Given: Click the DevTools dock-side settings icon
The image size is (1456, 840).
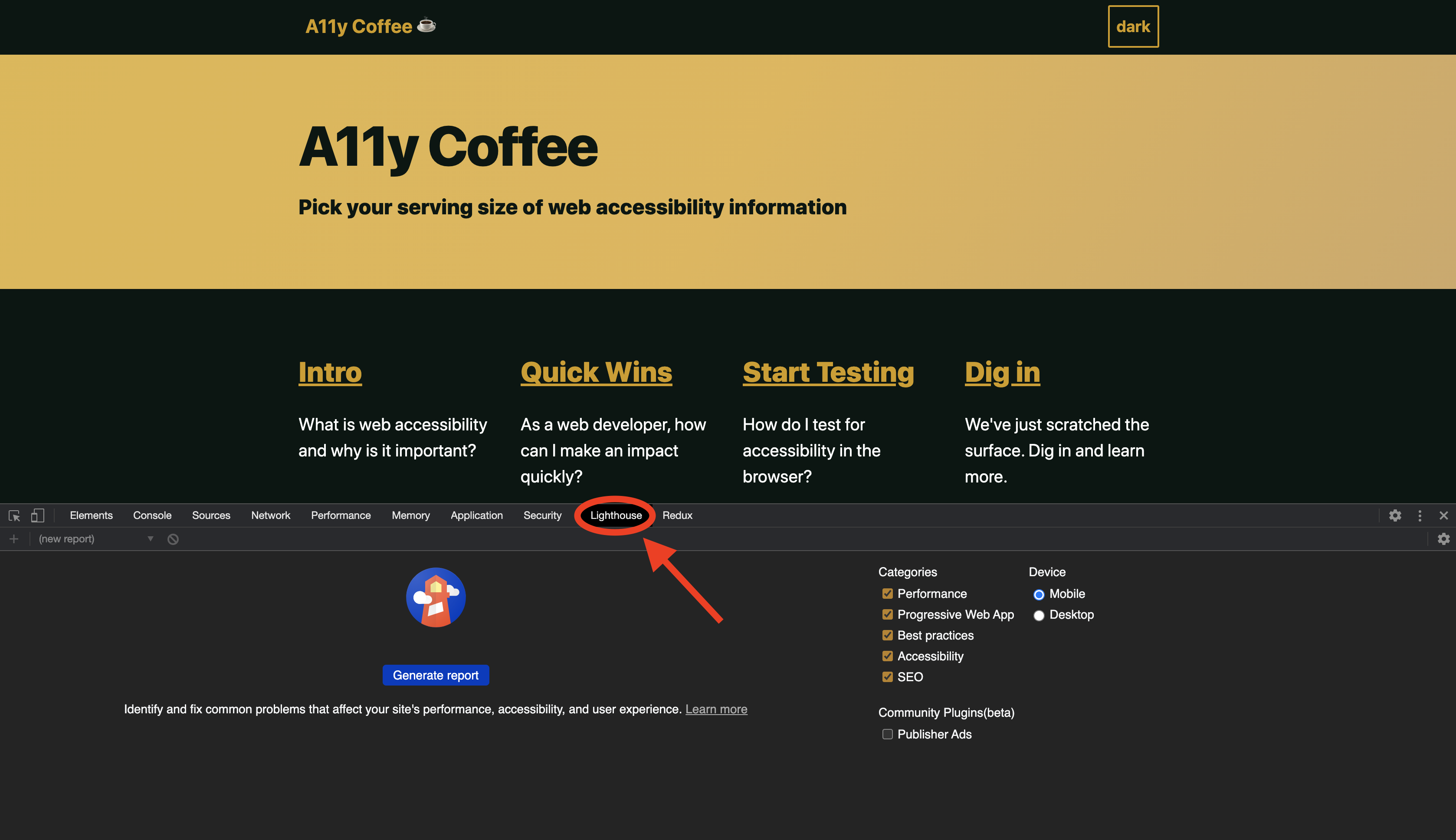Looking at the screenshot, I should tap(1419, 516).
